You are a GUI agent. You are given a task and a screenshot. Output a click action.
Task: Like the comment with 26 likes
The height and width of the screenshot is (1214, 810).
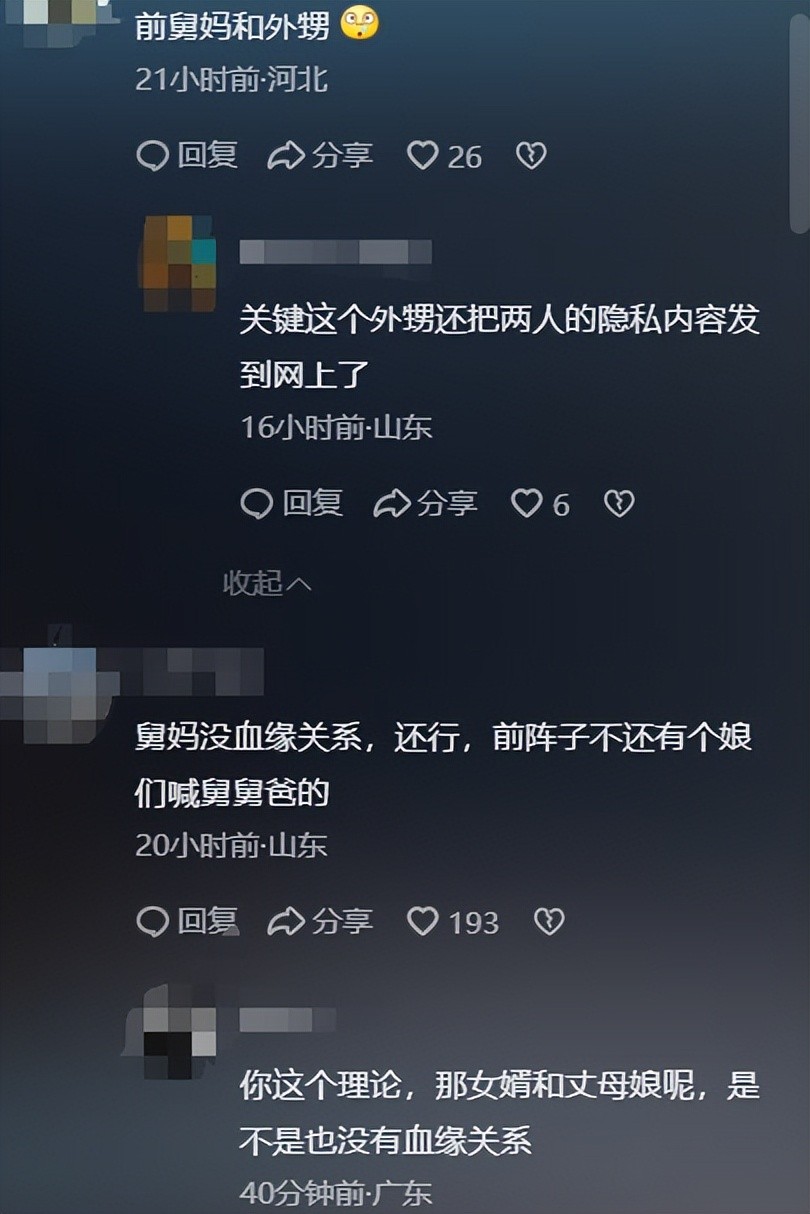444,156
